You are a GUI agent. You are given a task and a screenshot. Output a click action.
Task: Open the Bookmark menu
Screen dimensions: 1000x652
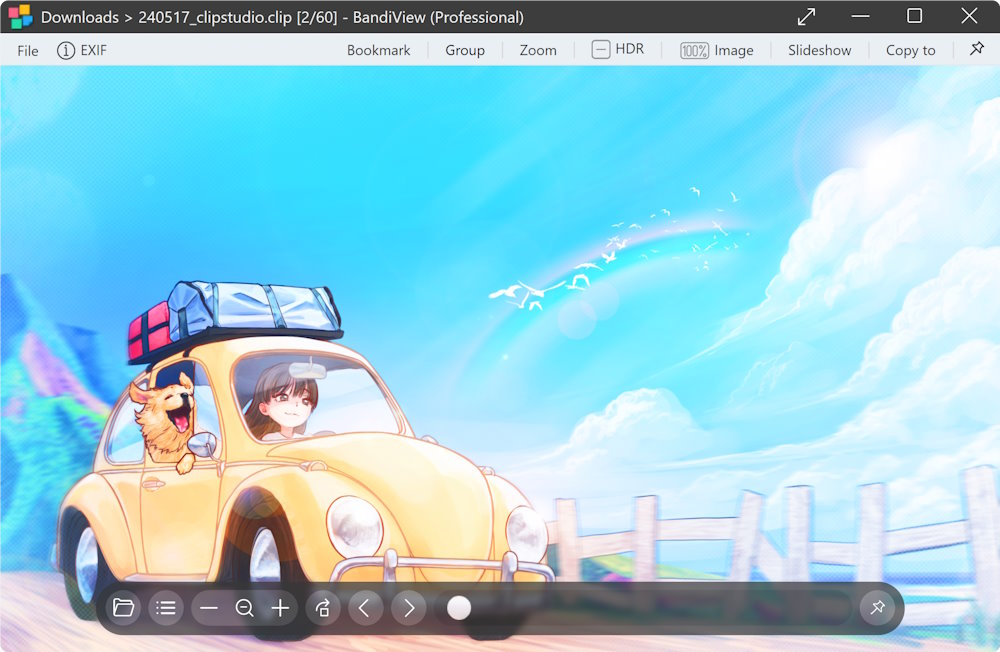click(378, 49)
